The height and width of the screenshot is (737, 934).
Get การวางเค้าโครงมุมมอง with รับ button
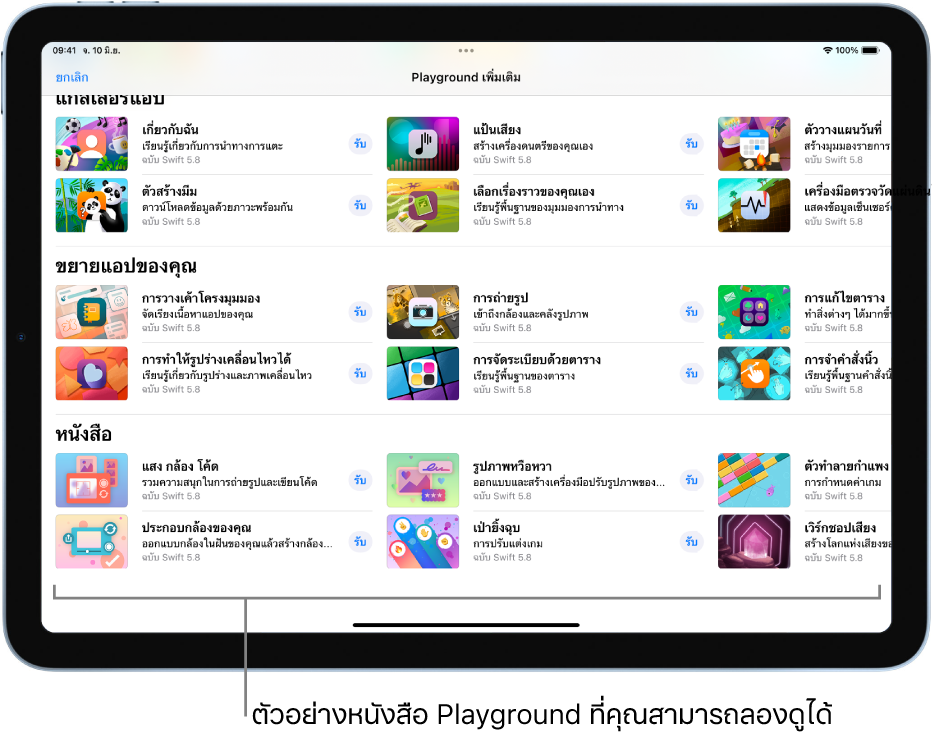[x=360, y=312]
